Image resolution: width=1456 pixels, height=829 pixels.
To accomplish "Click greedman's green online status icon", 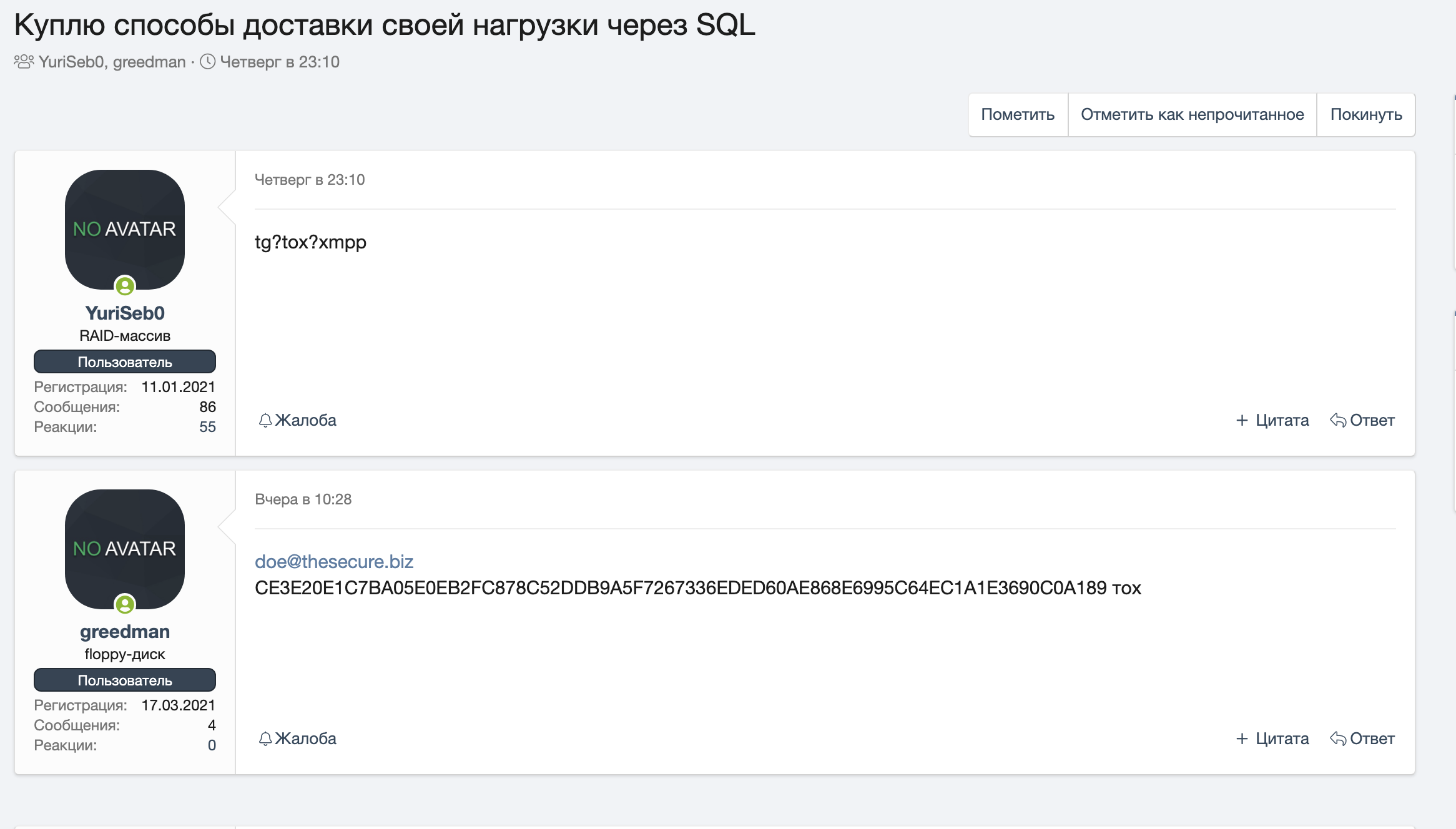I will click(x=125, y=604).
